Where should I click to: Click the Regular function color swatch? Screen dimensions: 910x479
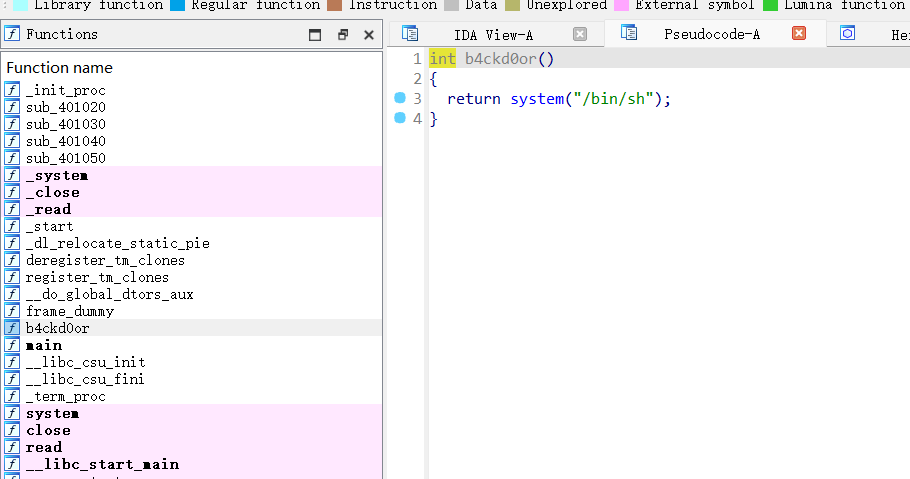pyautogui.click(x=178, y=5)
